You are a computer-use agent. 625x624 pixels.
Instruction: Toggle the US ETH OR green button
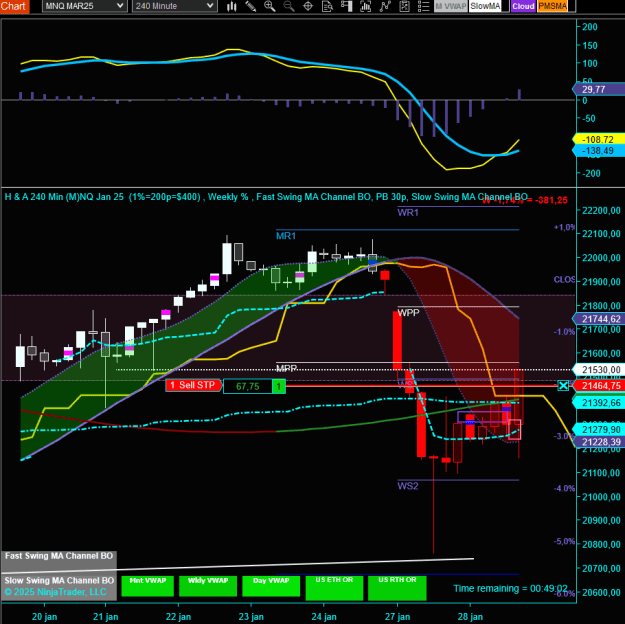coord(334,588)
